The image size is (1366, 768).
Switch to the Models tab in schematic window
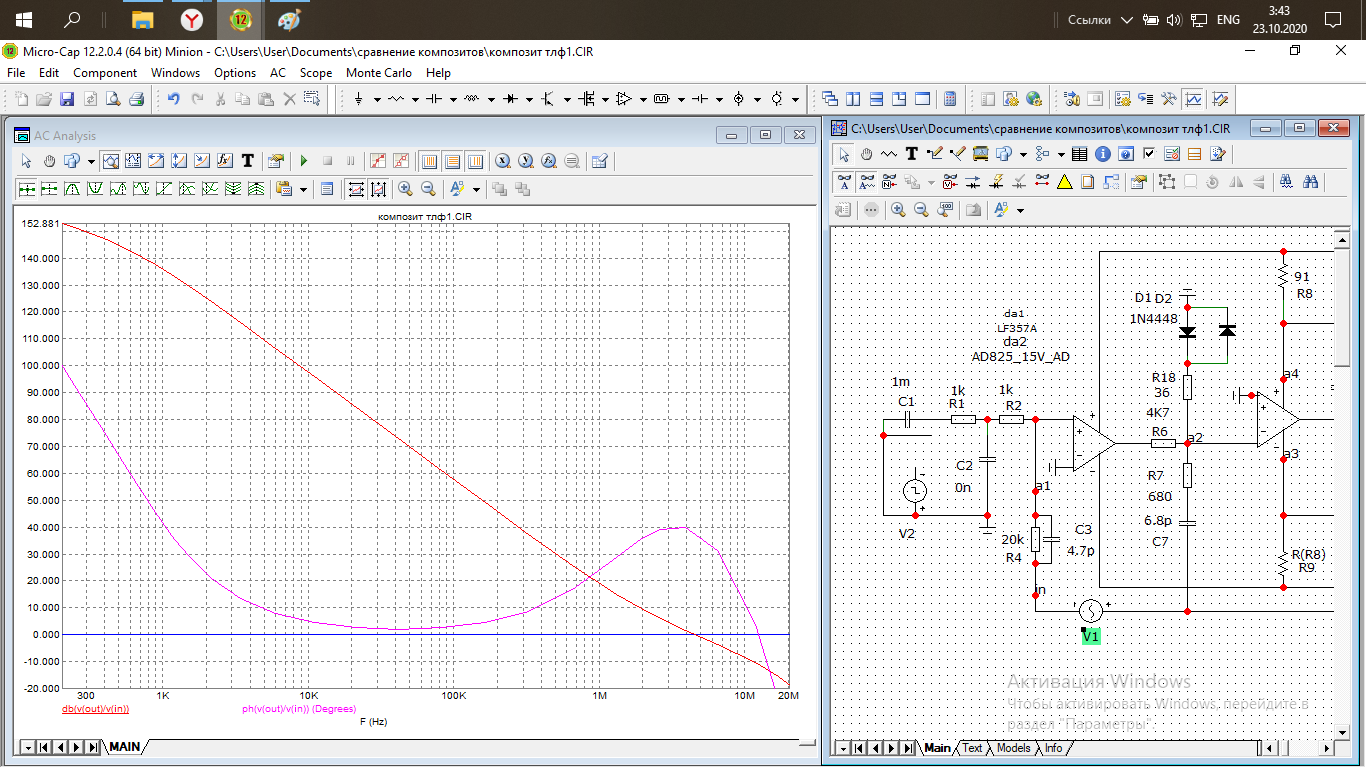coord(1013,748)
